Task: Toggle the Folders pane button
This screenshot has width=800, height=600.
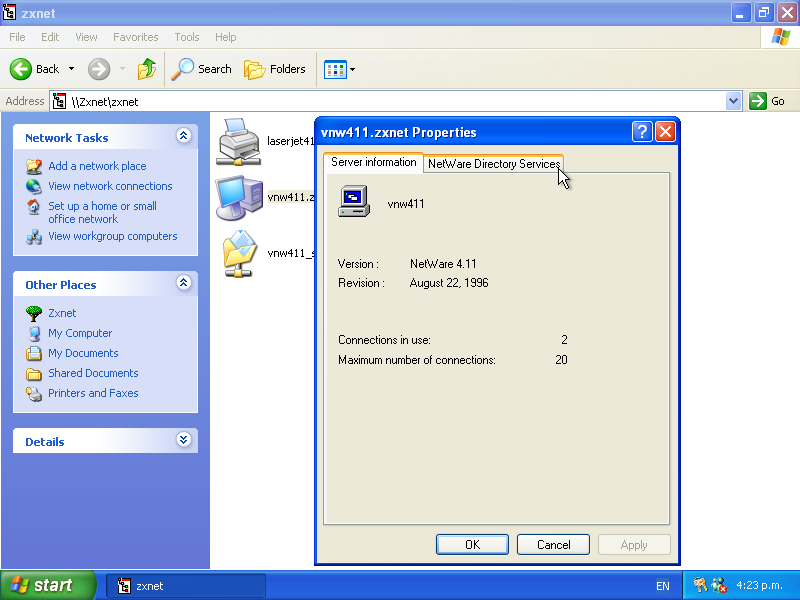Action: click(275, 69)
